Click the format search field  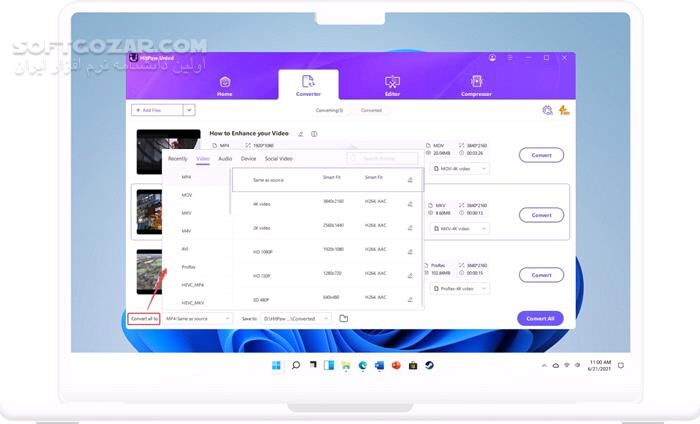click(x=383, y=158)
